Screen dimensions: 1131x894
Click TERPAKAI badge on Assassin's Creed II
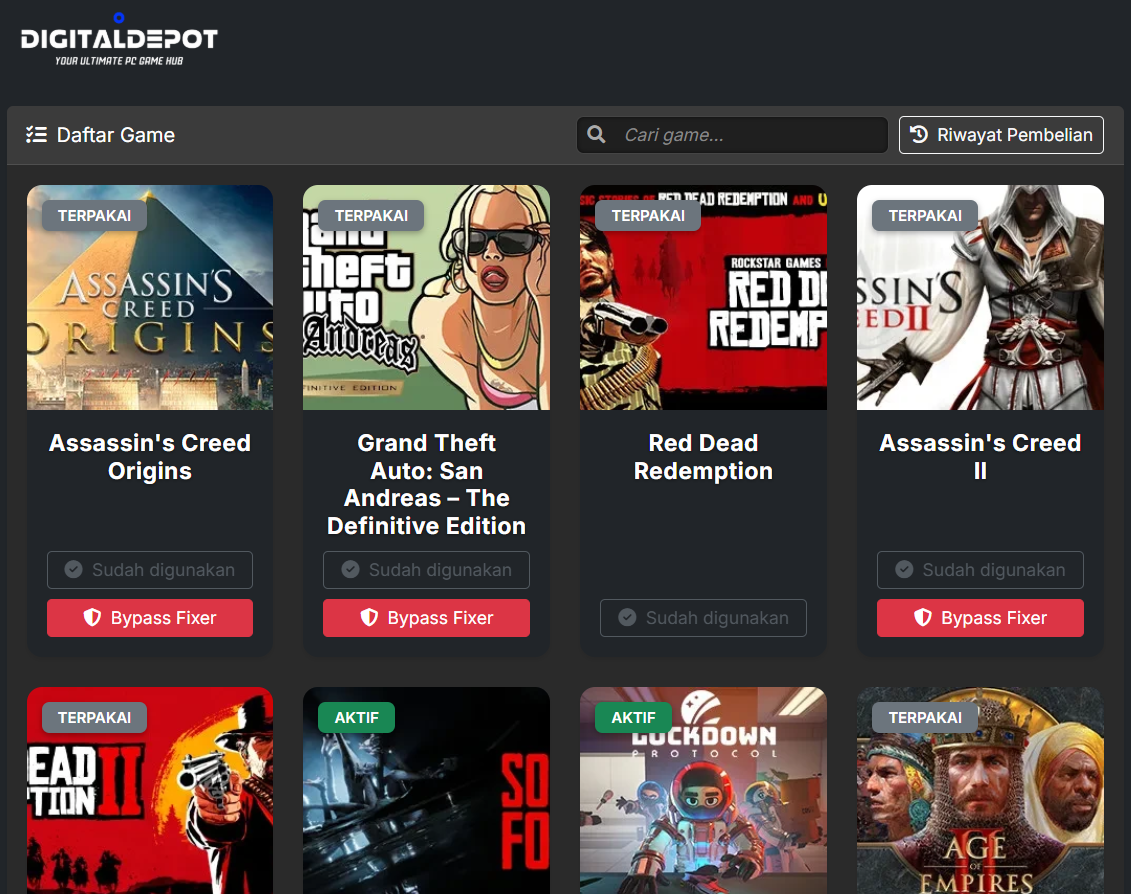(925, 216)
